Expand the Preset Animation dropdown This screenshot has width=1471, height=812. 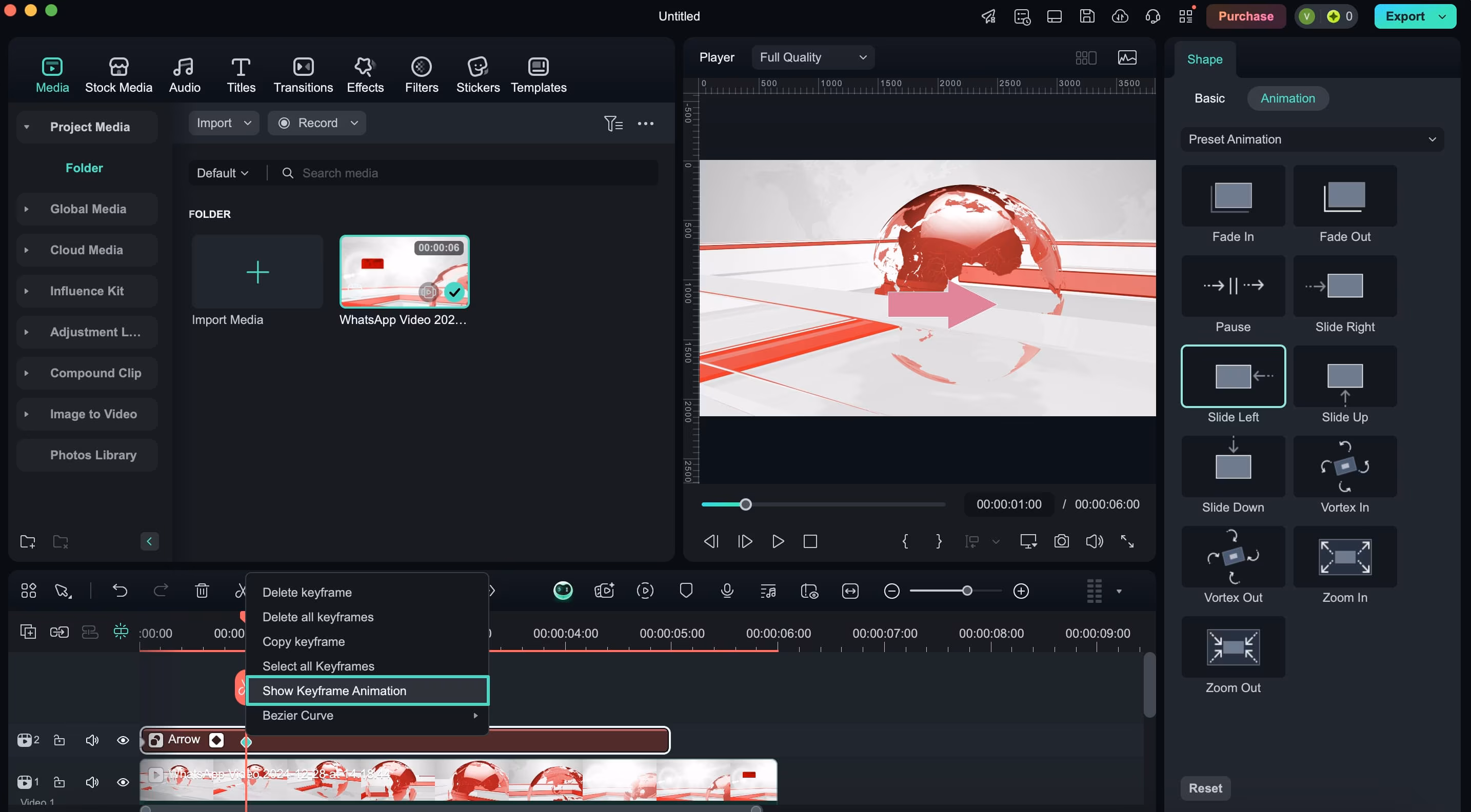pos(1311,139)
